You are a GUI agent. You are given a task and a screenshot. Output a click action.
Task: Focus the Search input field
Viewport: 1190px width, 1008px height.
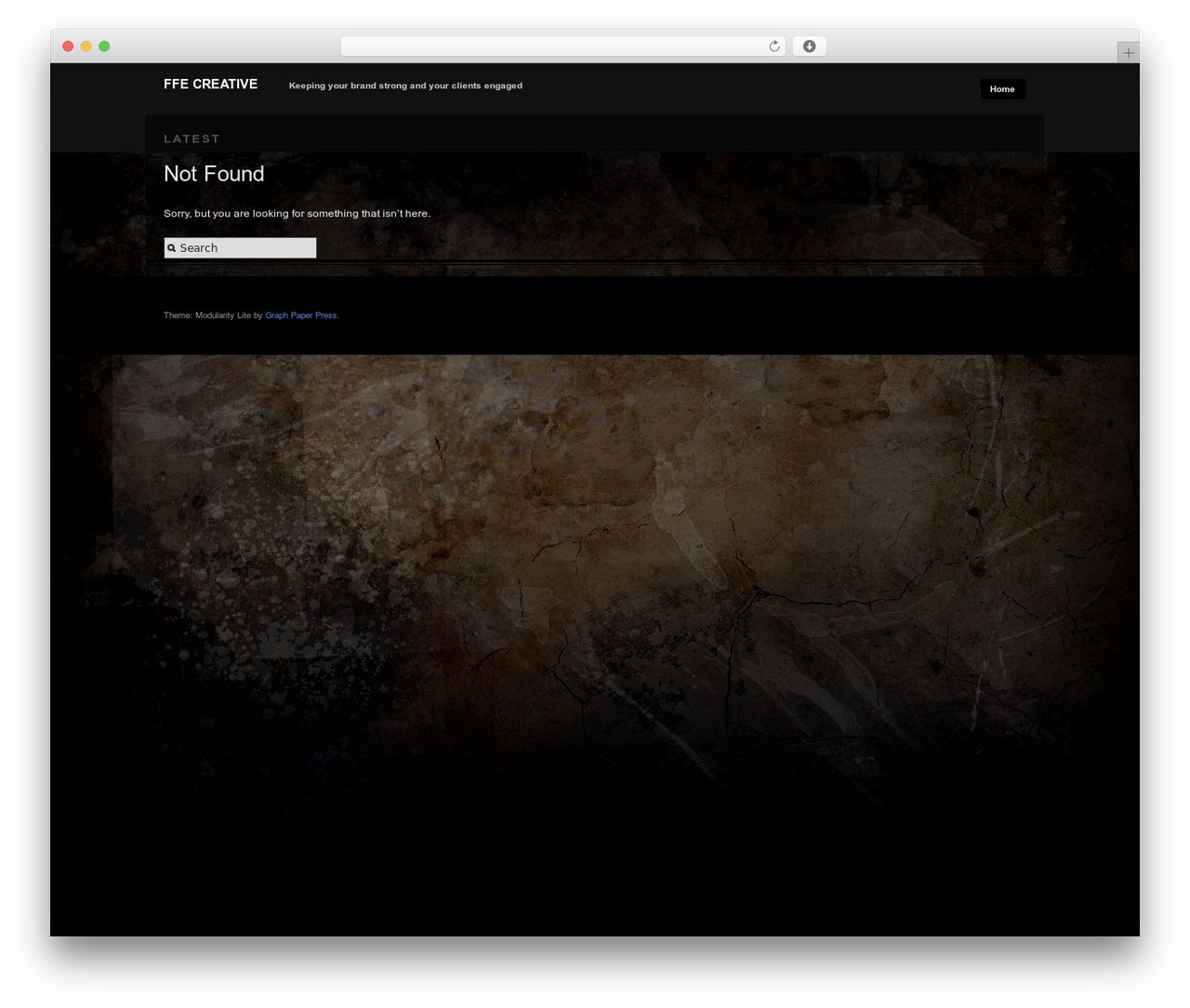[x=240, y=247]
